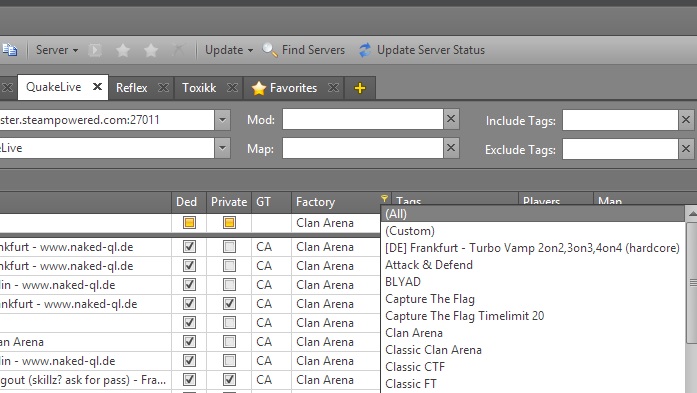Clear the Include Tags field with the X
Image resolution: width=697 pixels, height=393 pixels.
click(x=686, y=120)
